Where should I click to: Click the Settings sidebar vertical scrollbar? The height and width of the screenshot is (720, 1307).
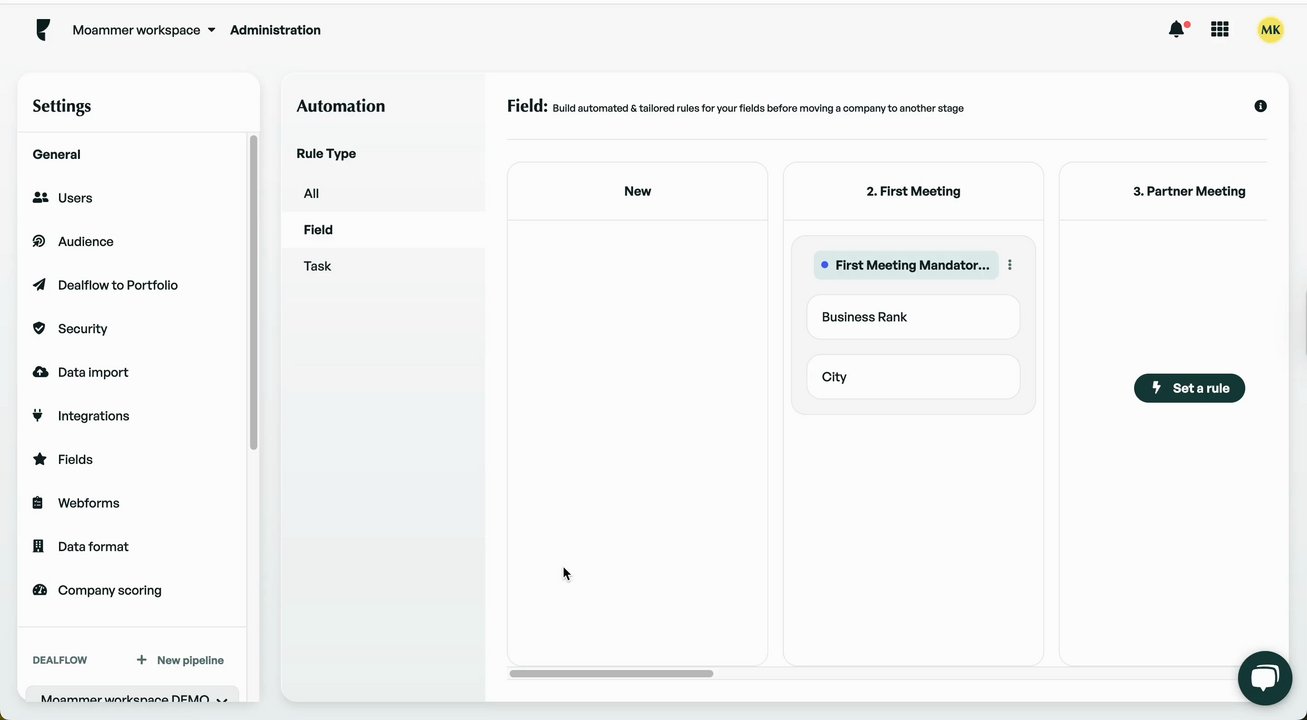[253, 292]
